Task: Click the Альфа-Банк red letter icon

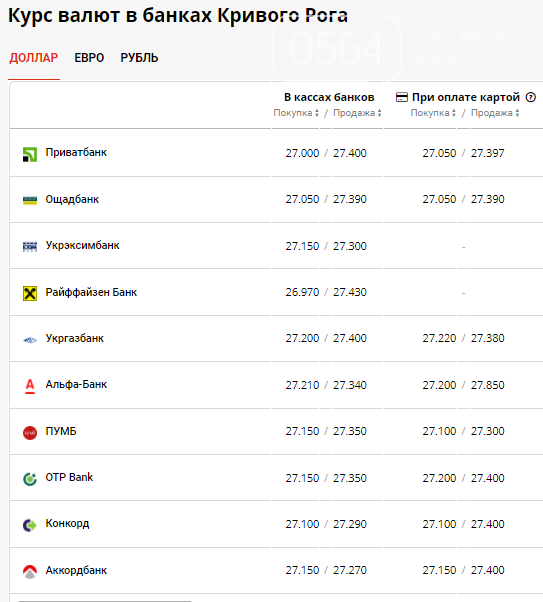Action: click(30, 386)
